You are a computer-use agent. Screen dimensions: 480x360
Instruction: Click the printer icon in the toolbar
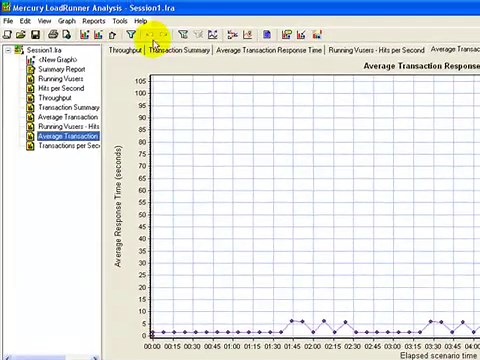pos(53,34)
